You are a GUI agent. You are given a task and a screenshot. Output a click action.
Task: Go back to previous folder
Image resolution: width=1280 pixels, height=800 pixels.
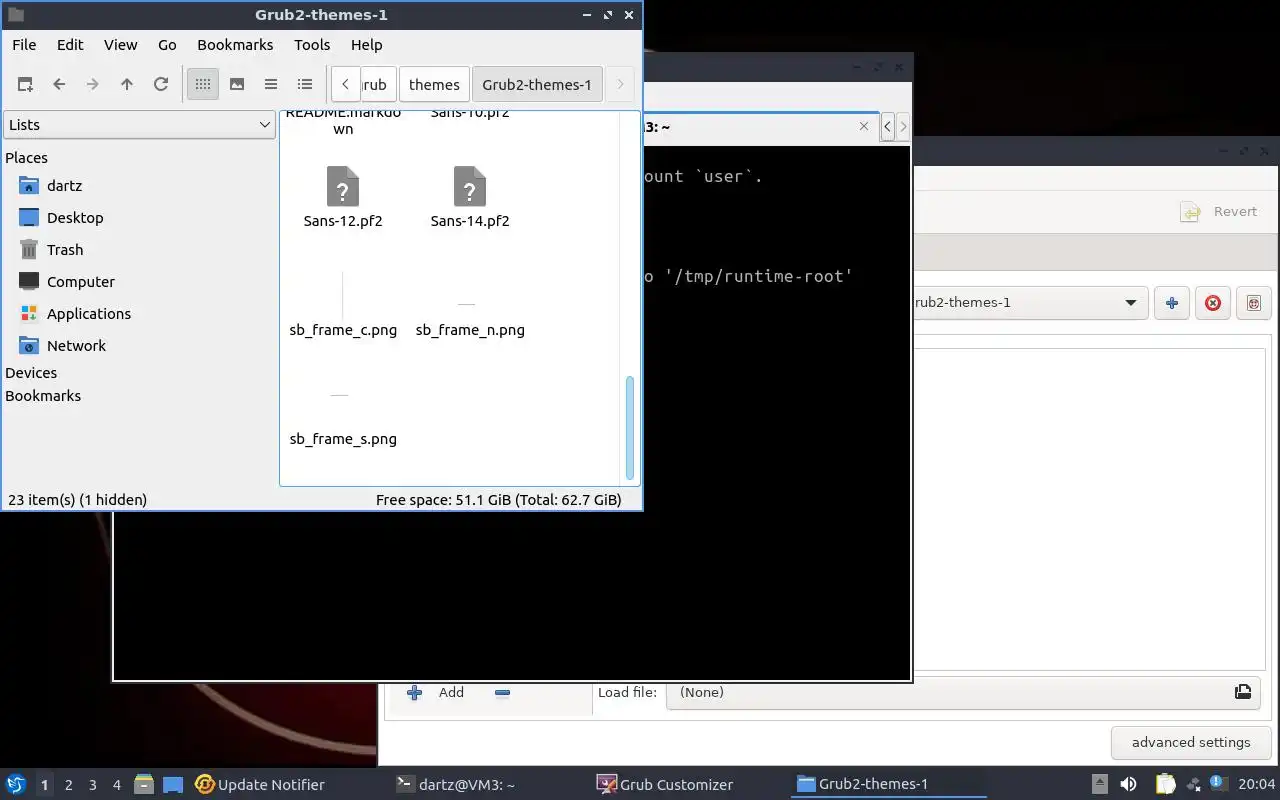click(x=59, y=85)
